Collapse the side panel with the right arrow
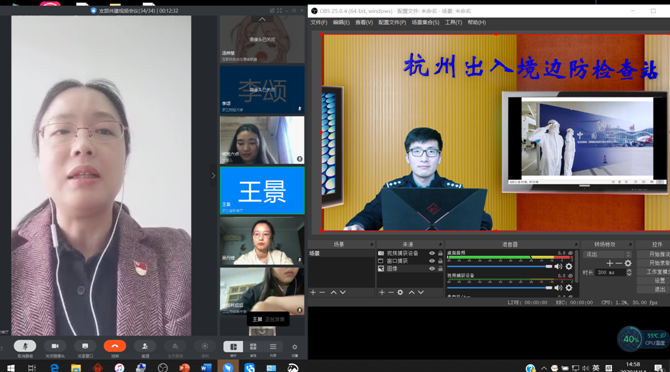The height and width of the screenshot is (372, 670). point(213,176)
